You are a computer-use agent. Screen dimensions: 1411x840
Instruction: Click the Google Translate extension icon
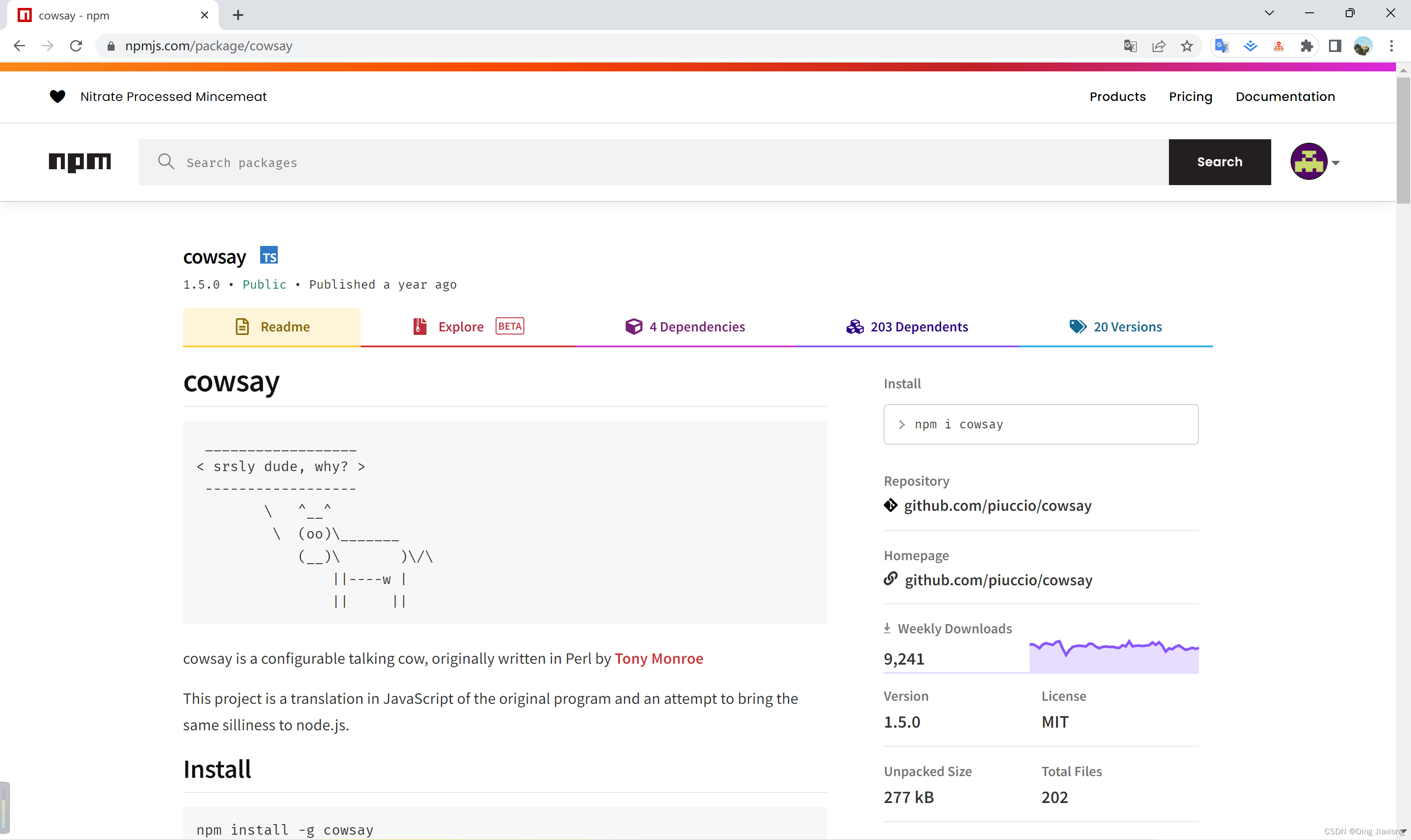(x=1222, y=46)
